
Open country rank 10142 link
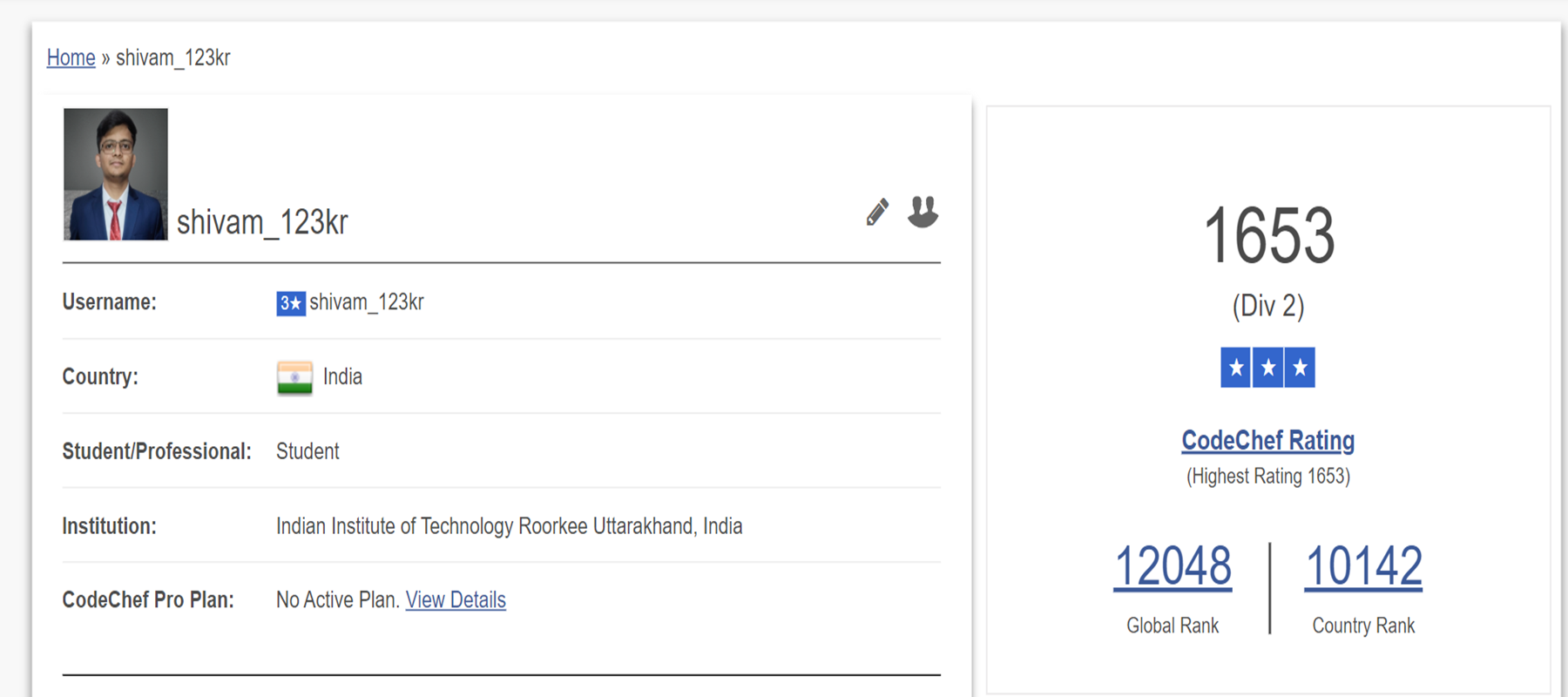click(1363, 566)
